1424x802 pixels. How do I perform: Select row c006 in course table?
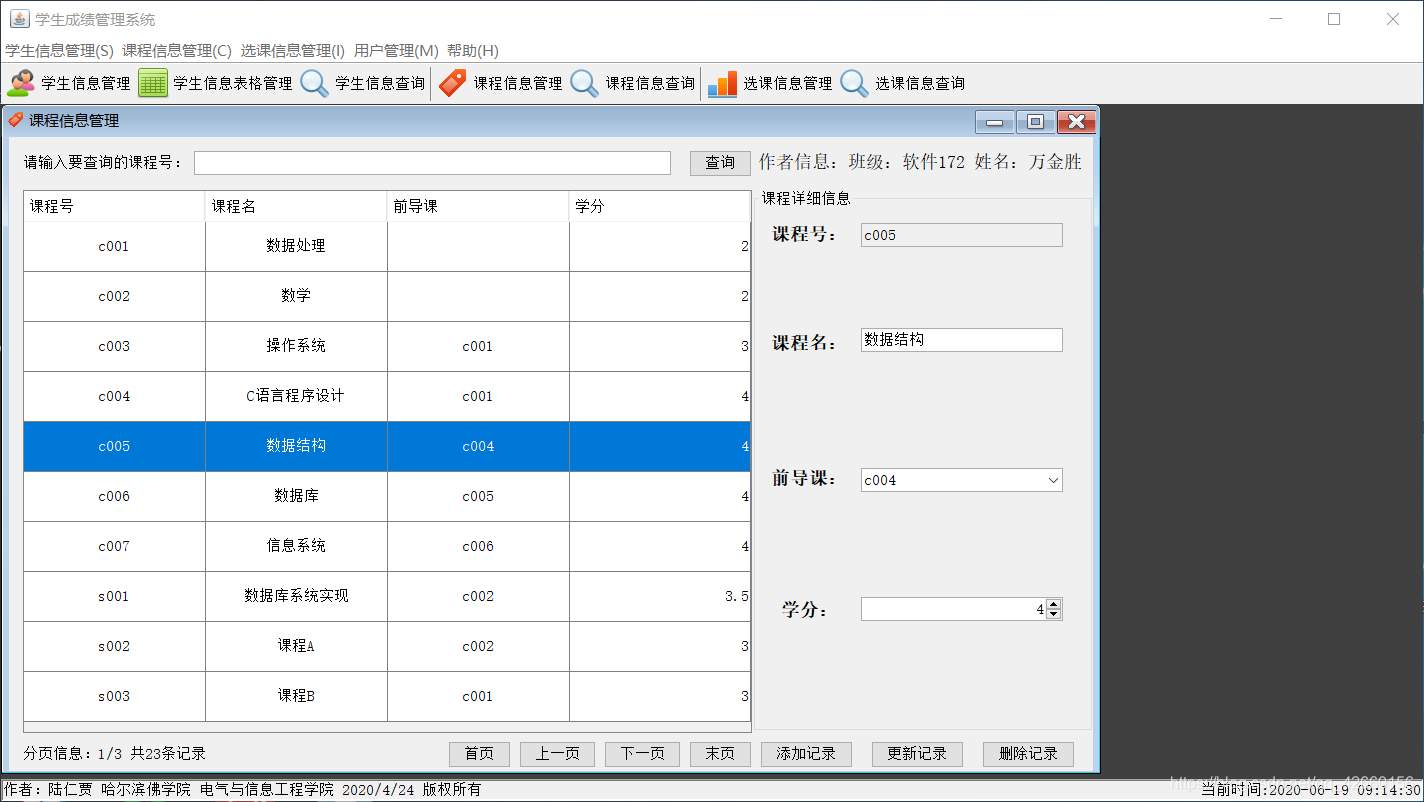387,496
